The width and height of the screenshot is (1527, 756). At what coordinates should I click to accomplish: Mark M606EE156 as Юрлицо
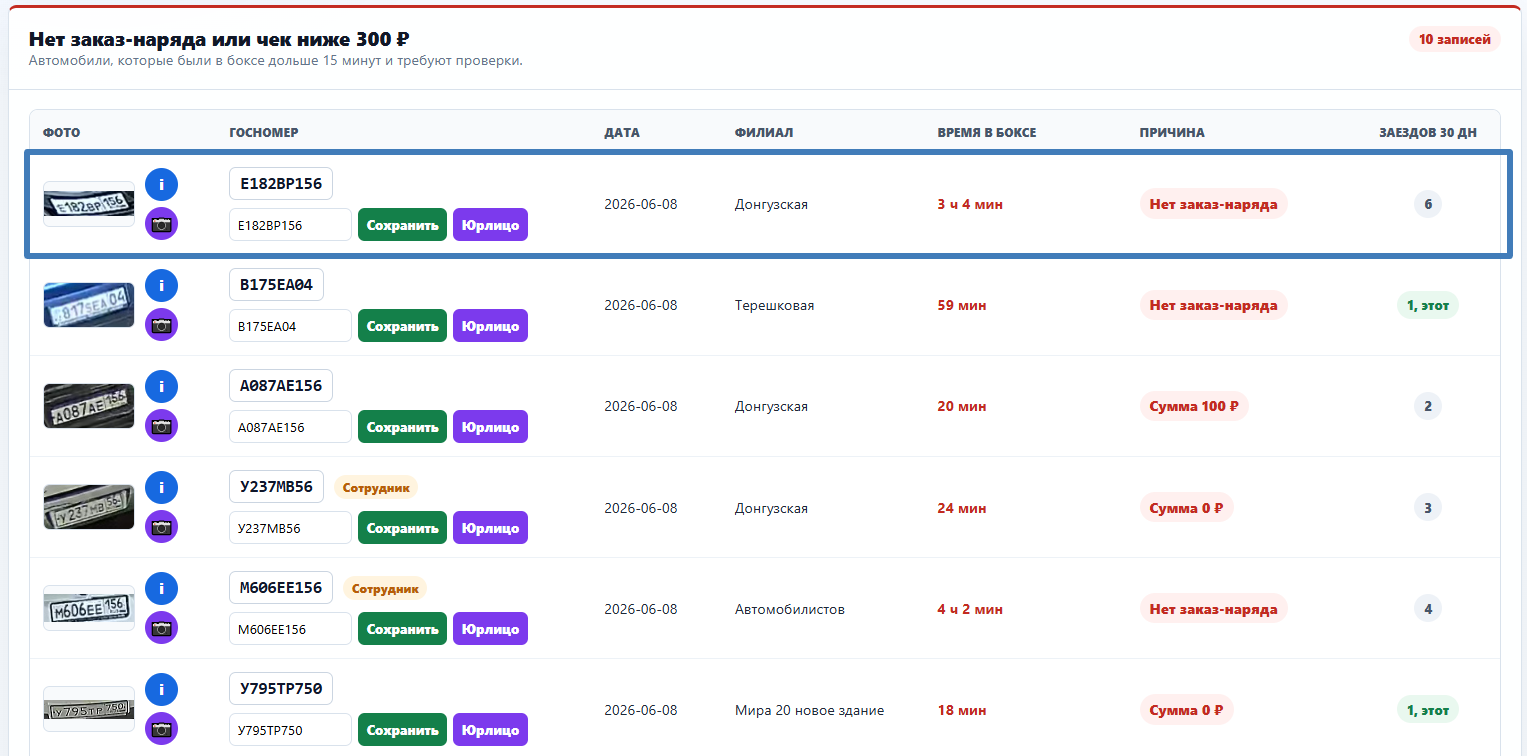coord(490,629)
